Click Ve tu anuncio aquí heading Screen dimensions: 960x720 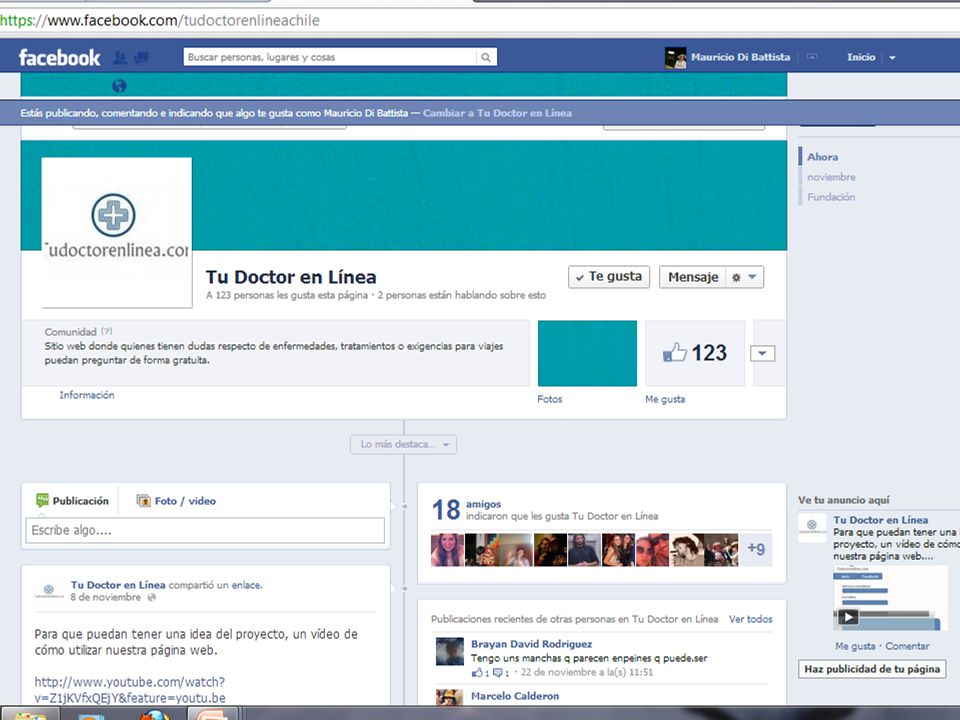pos(844,500)
